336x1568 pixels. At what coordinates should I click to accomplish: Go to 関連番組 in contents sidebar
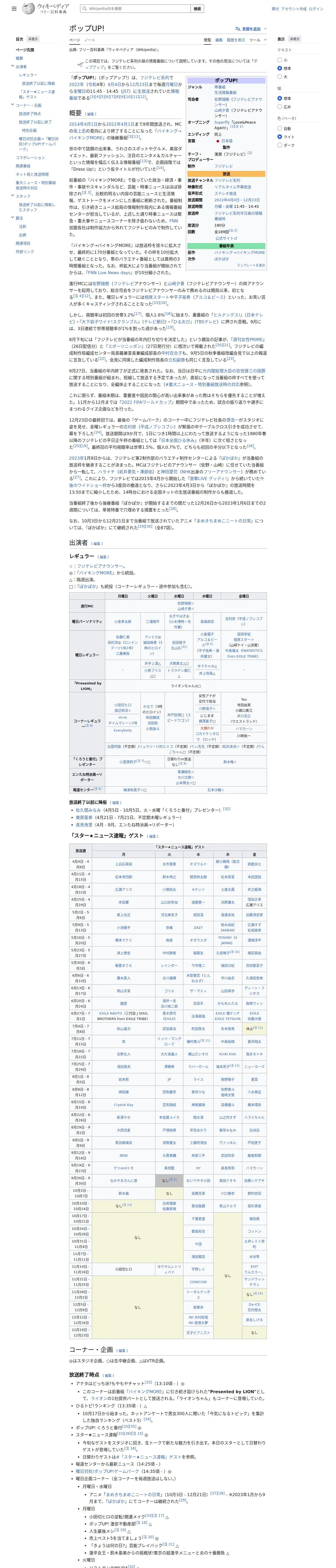(23, 166)
